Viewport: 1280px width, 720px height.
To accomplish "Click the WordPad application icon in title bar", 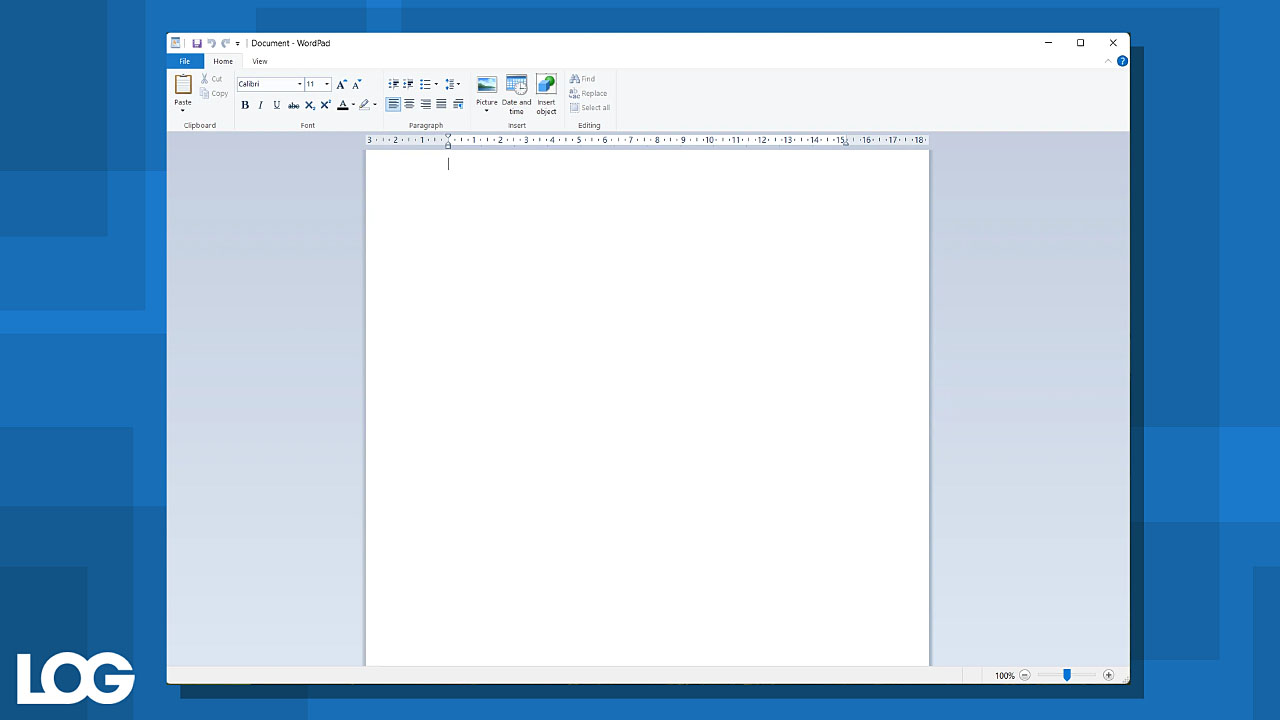I will tap(176, 43).
